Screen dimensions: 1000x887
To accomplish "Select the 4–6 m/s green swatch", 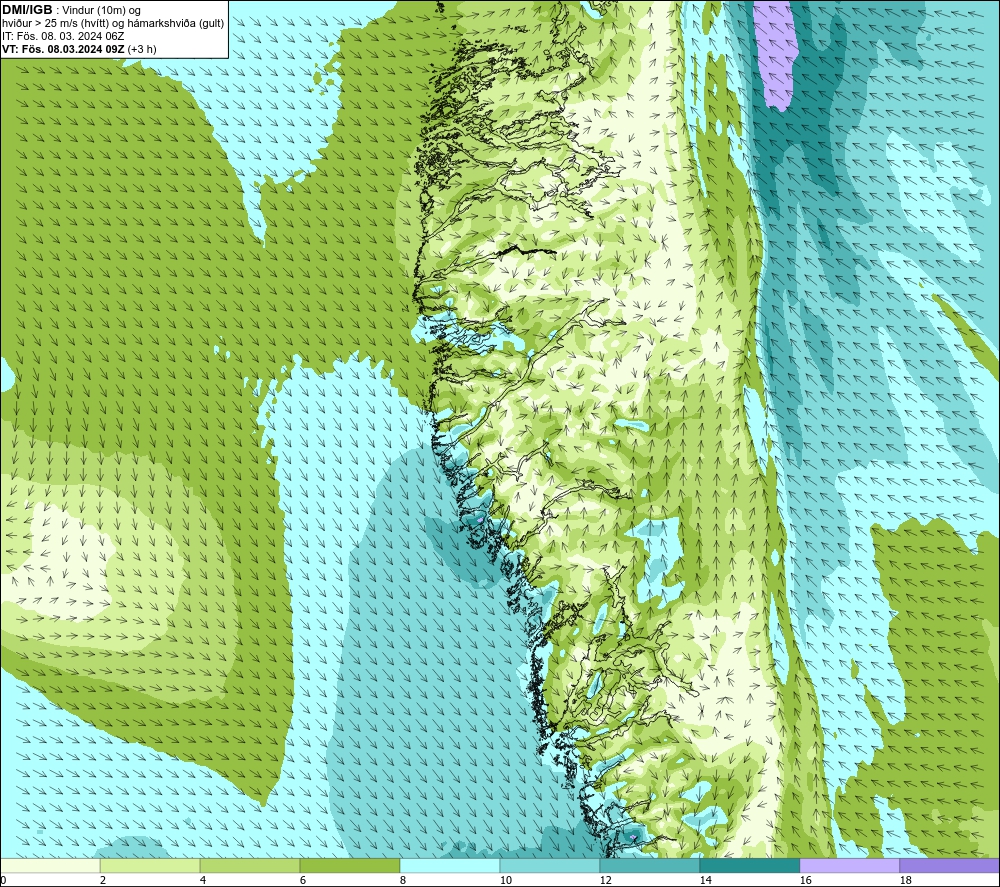I will 250,865.
